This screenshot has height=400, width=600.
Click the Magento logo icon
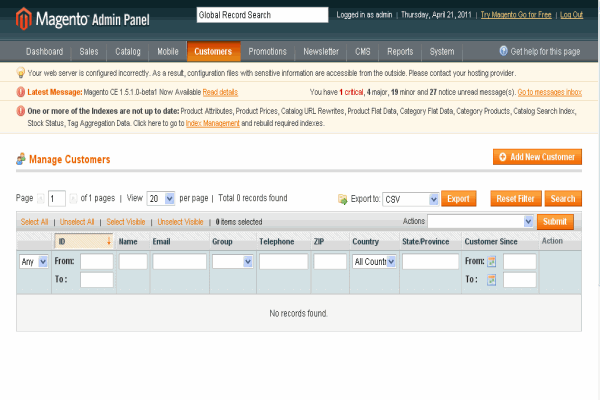coord(24,18)
